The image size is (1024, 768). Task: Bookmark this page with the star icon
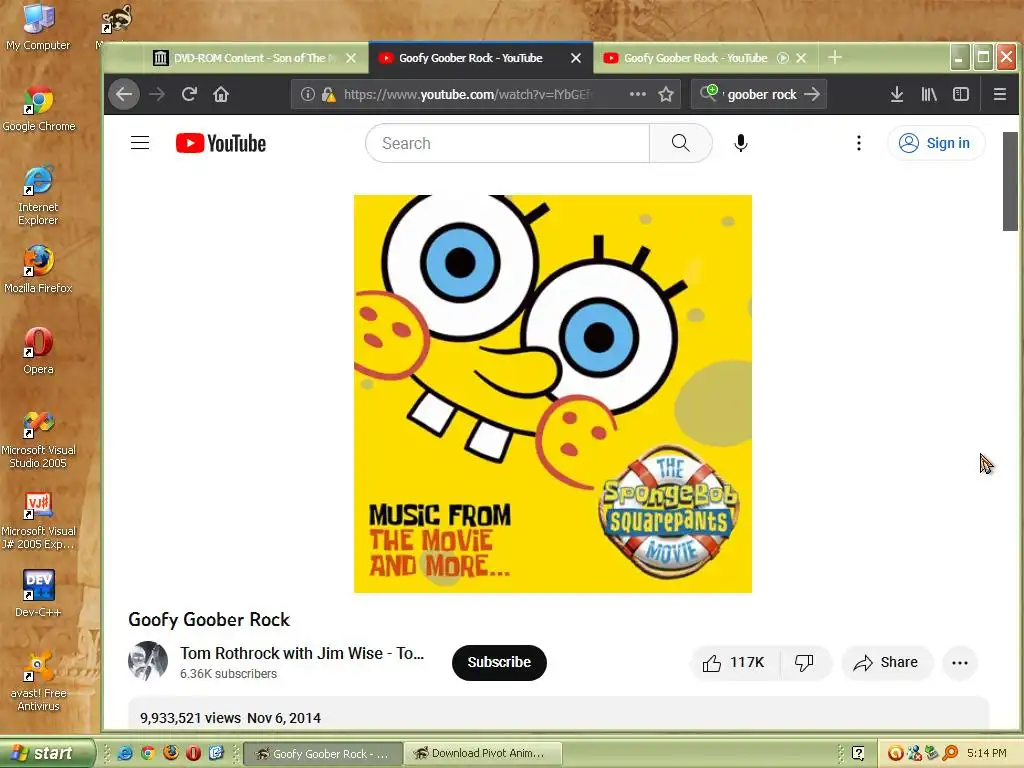665,95
